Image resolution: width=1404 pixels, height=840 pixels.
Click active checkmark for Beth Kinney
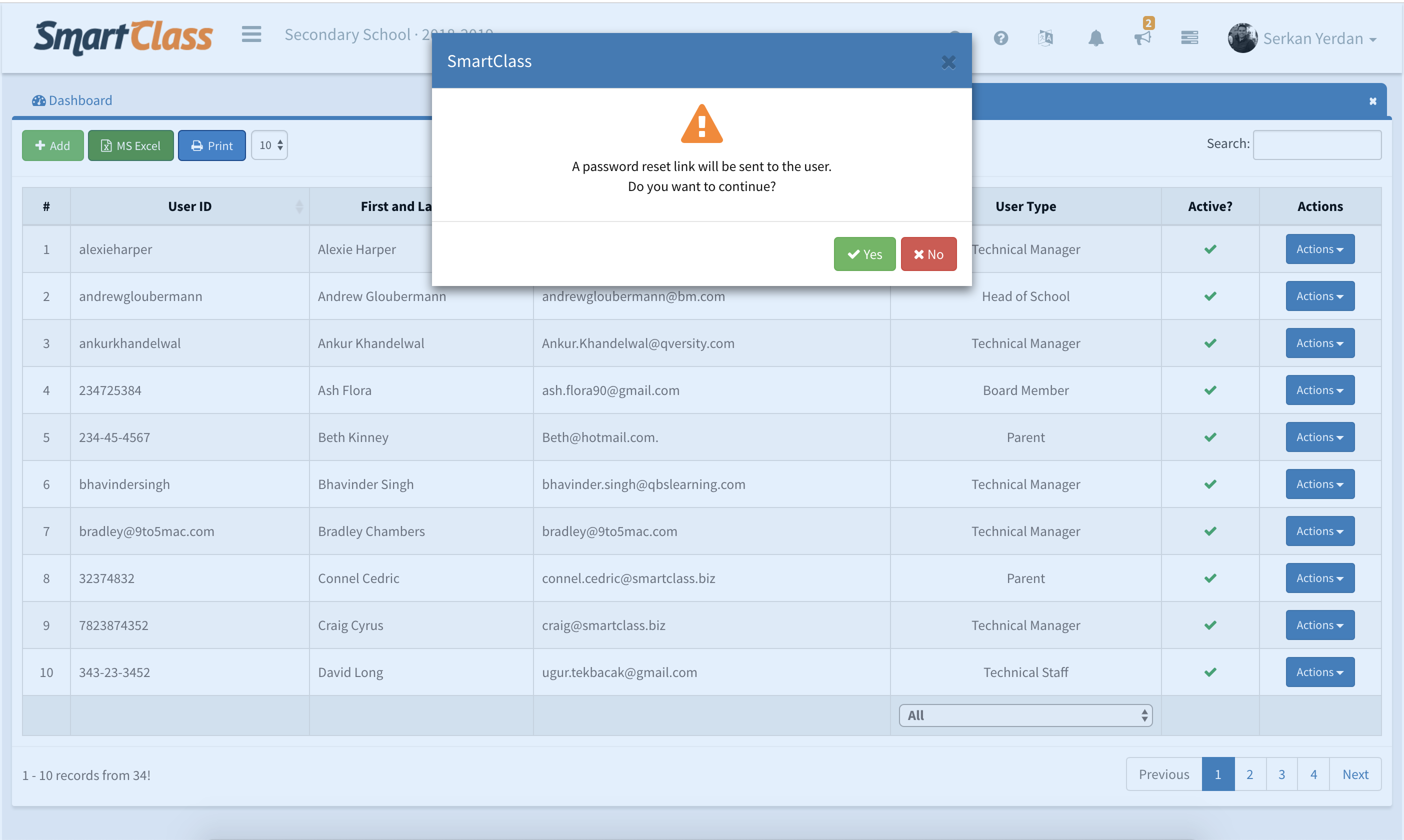point(1210,437)
